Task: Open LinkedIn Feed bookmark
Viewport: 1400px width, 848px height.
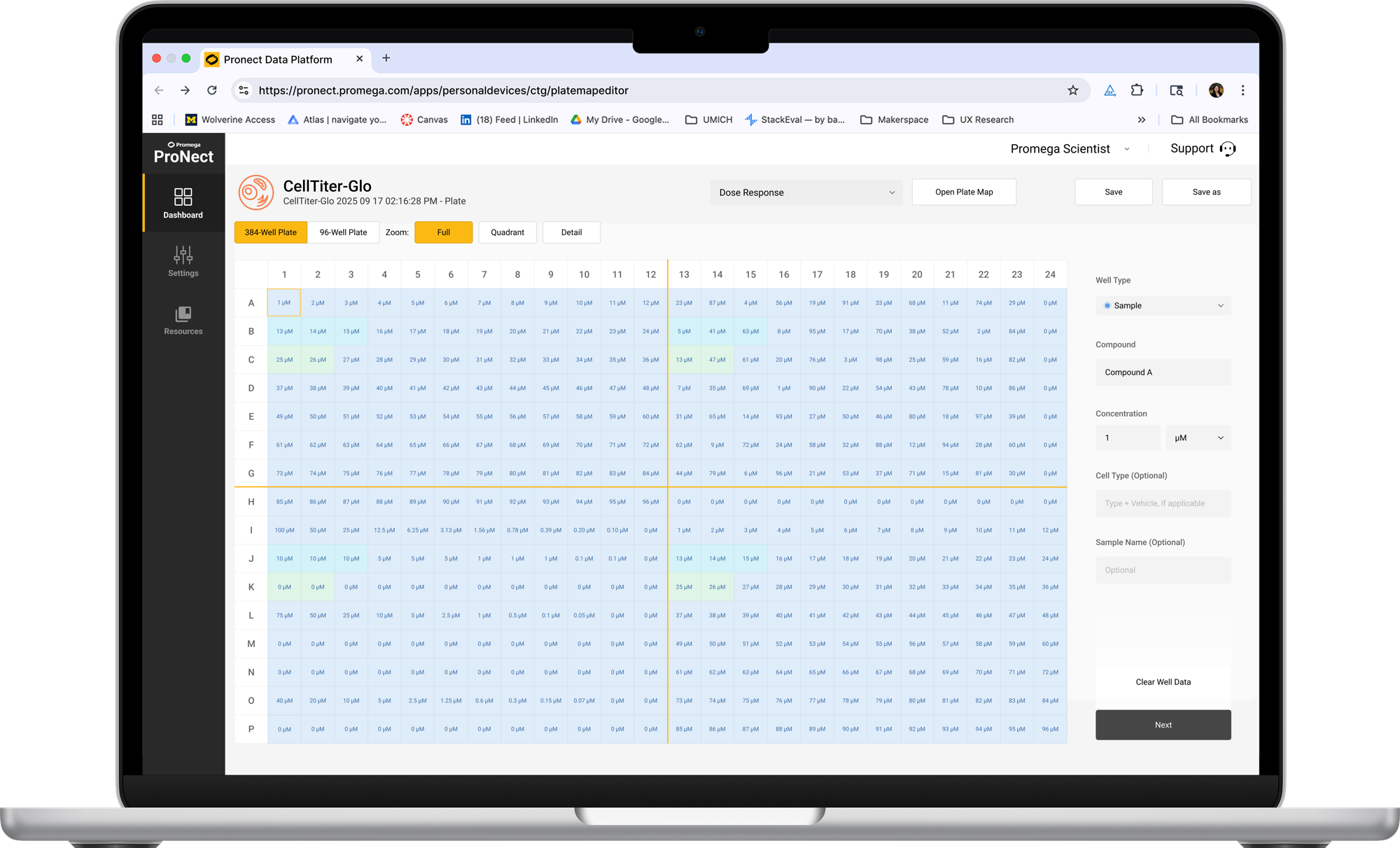Action: 509,120
